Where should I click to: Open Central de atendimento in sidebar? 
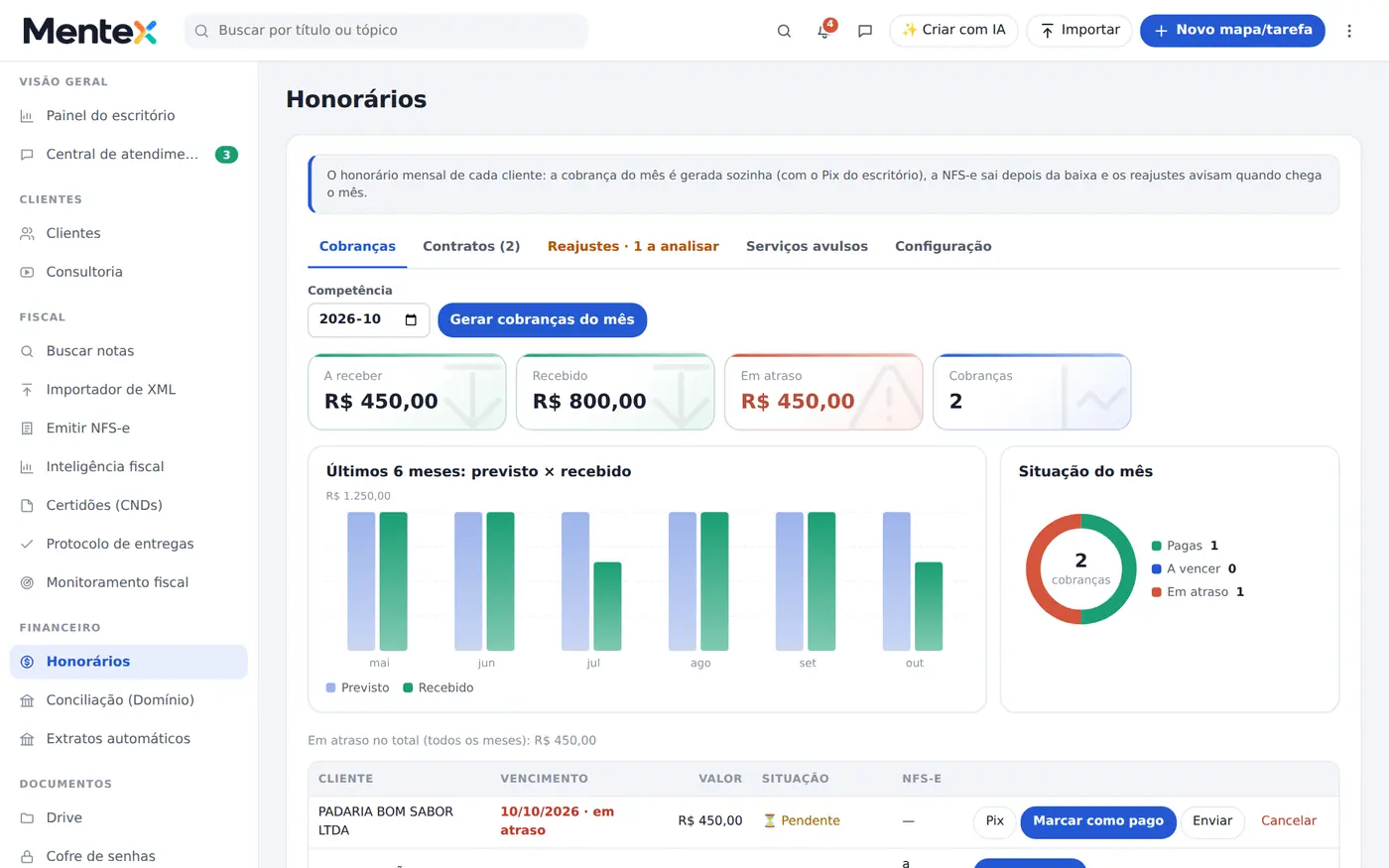click(129, 155)
